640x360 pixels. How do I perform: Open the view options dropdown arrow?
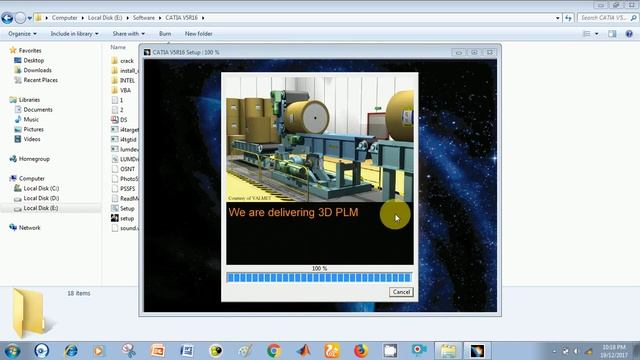596,34
